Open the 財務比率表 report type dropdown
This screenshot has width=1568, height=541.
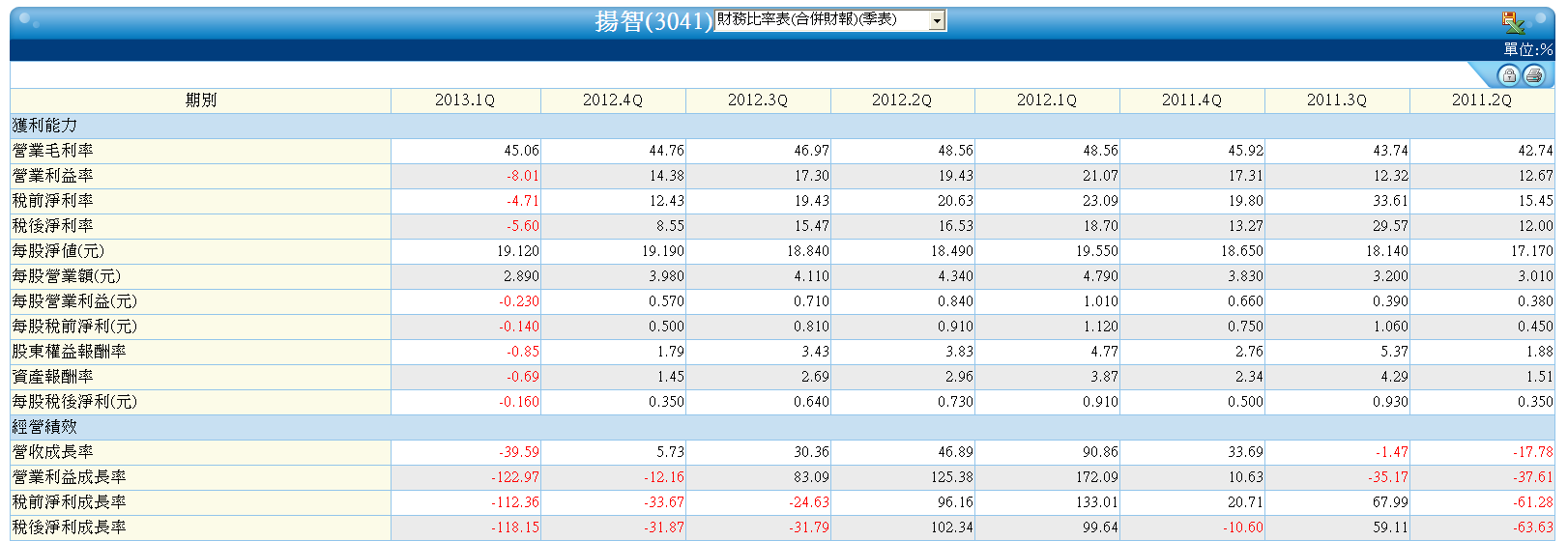click(x=829, y=20)
